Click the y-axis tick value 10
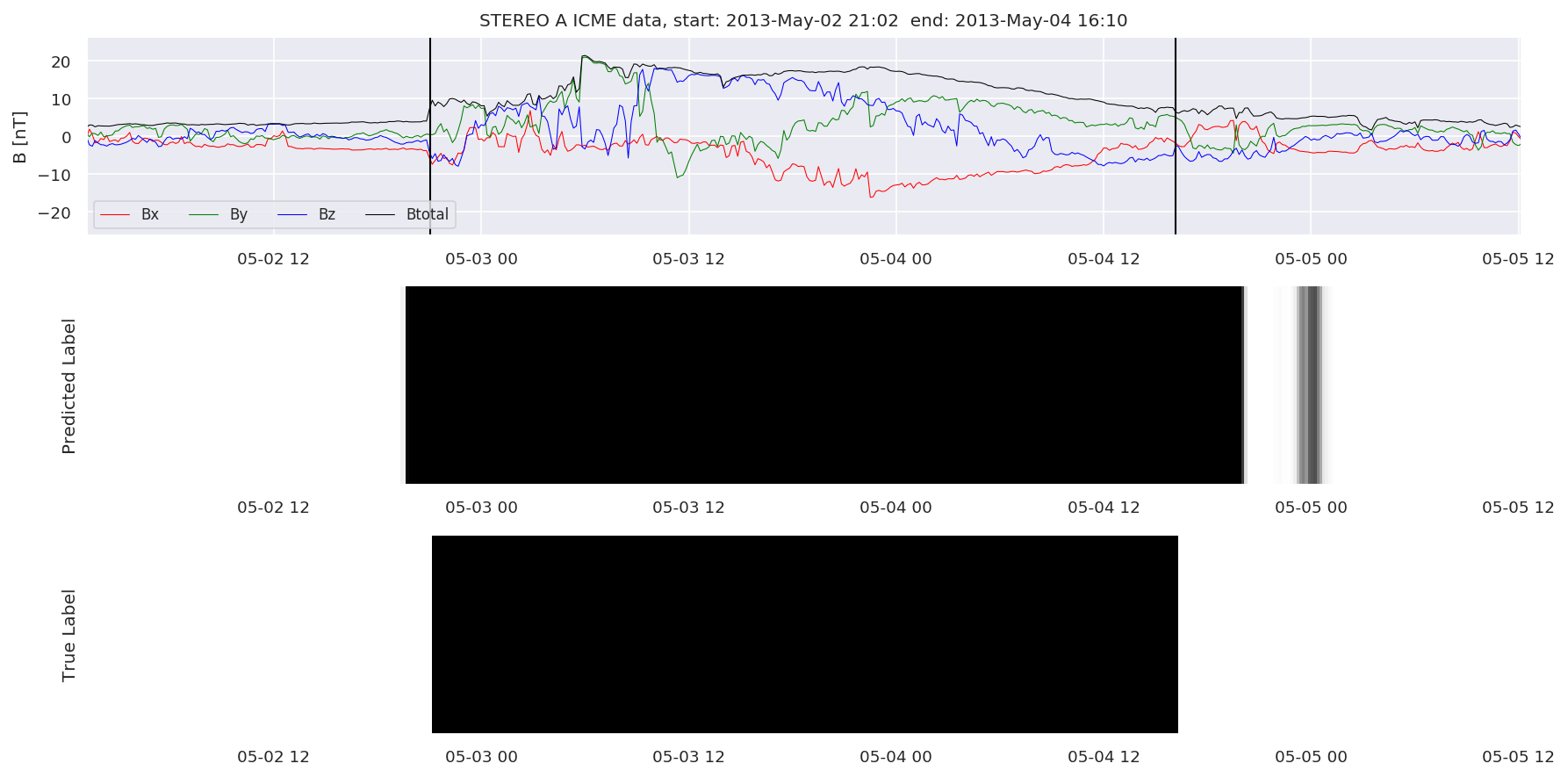 pyautogui.click(x=61, y=99)
